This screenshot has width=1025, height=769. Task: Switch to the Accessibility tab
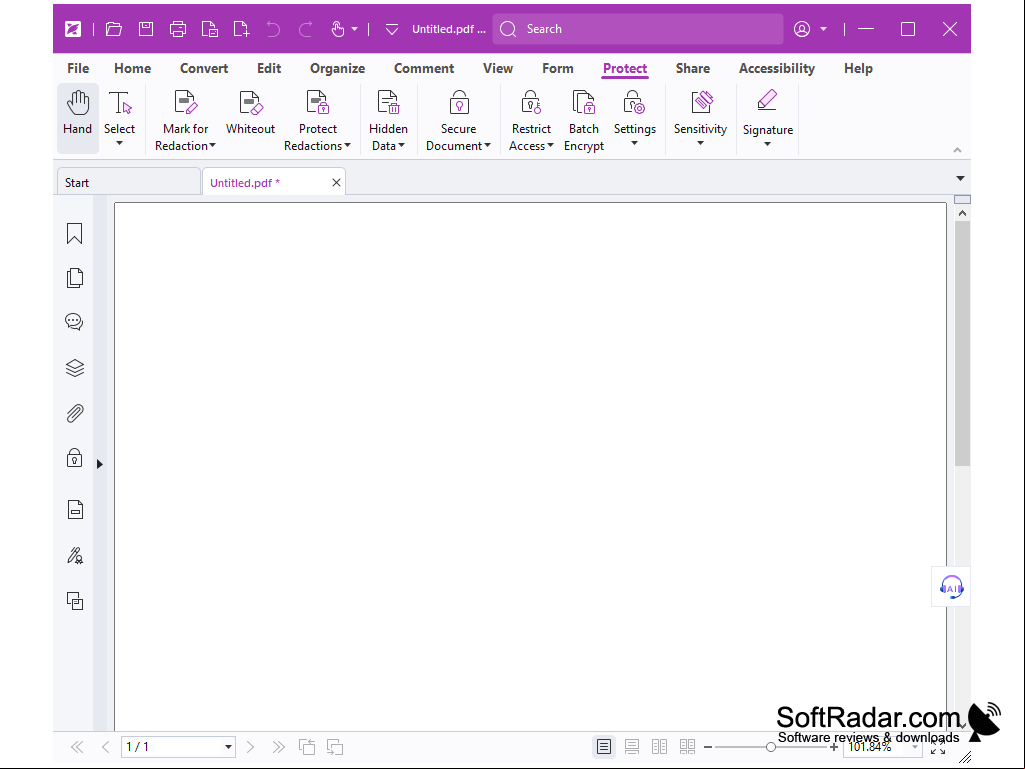point(777,68)
